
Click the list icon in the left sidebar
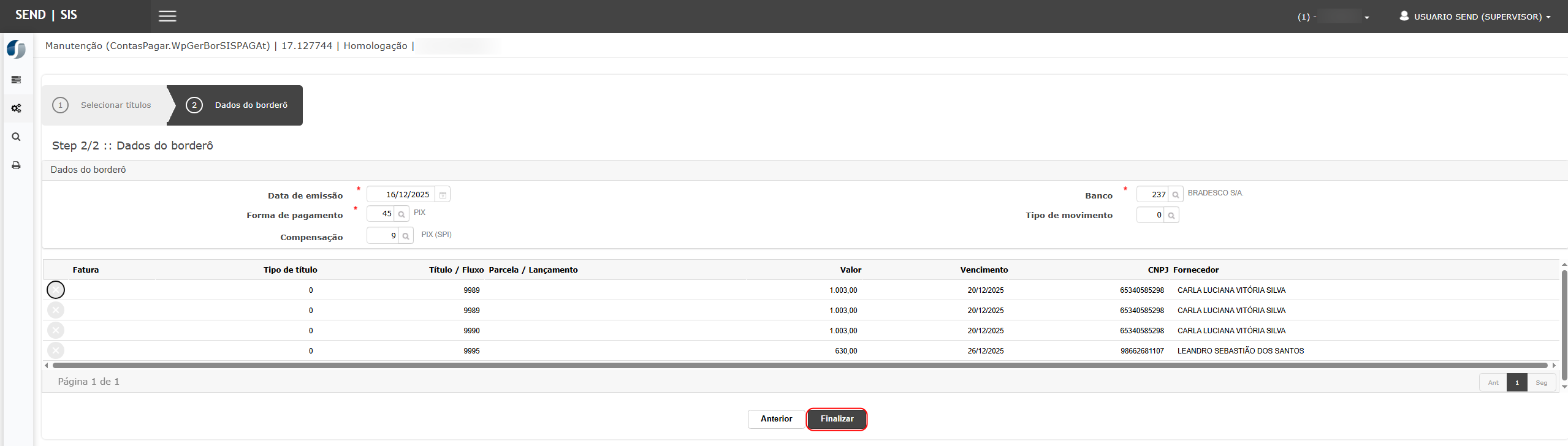click(x=17, y=80)
